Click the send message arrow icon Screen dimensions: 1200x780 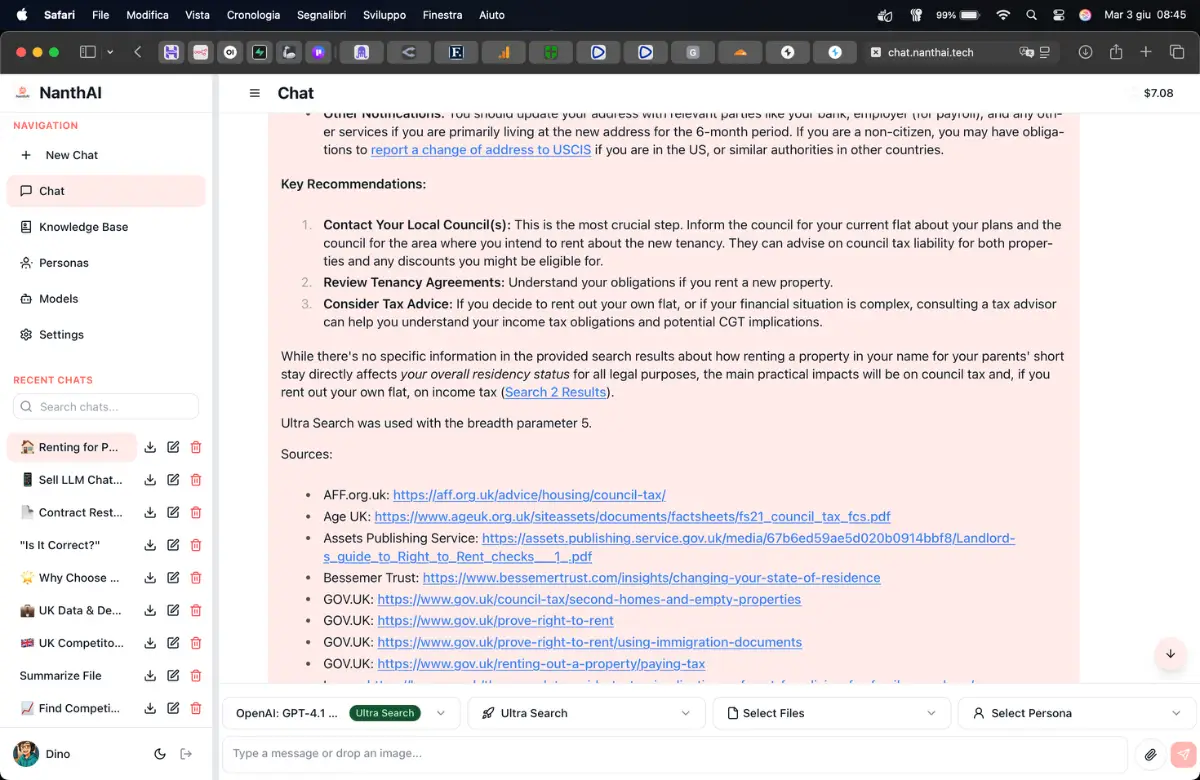pyautogui.click(x=1183, y=754)
